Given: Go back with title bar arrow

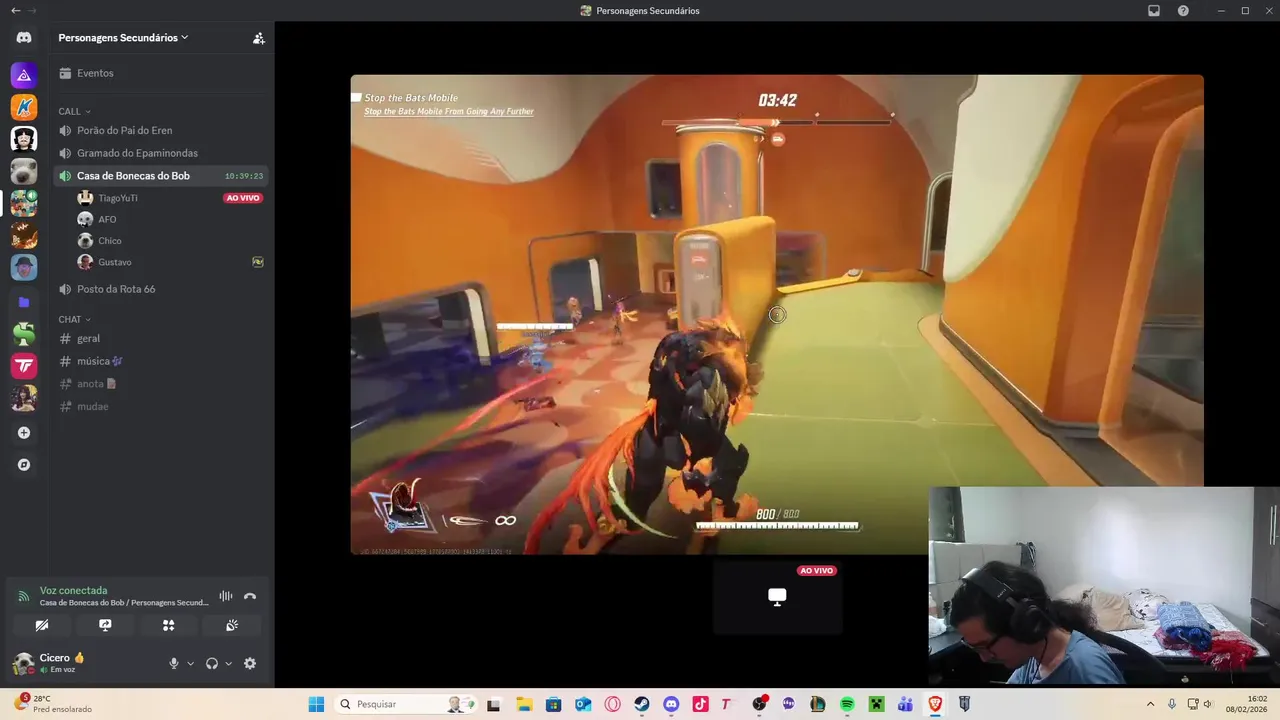Looking at the screenshot, I should tap(14, 11).
